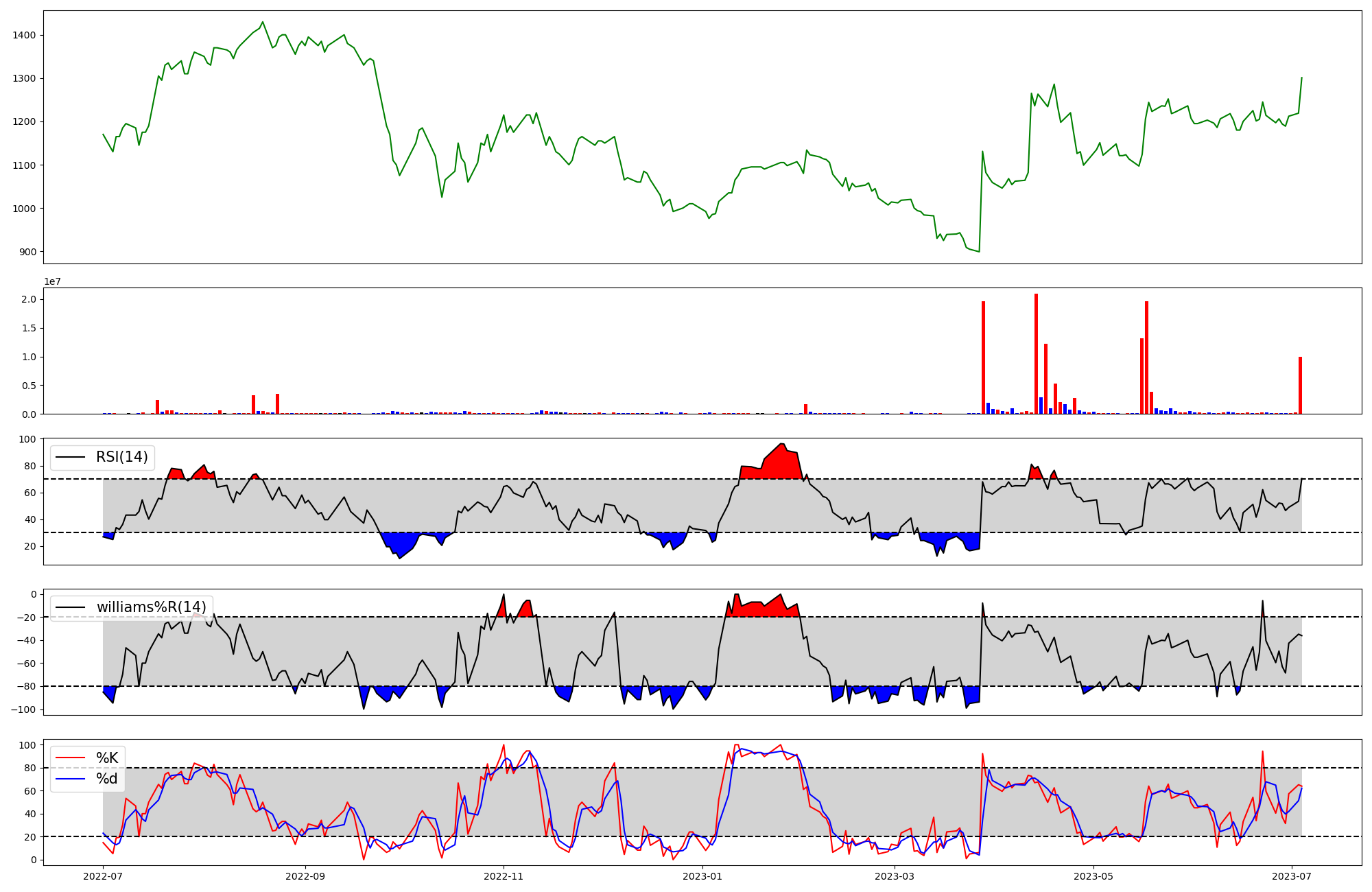This screenshot has height=892, width=1372.
Task: Click the %K legend entry
Action: point(107,758)
